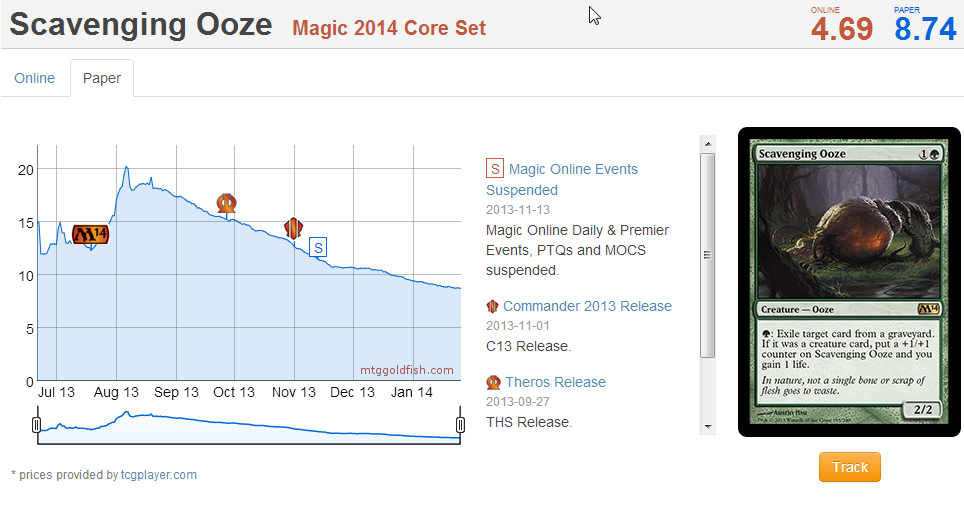Click the blue S marker on chart
Screen dimensions: 964x518
318,247
